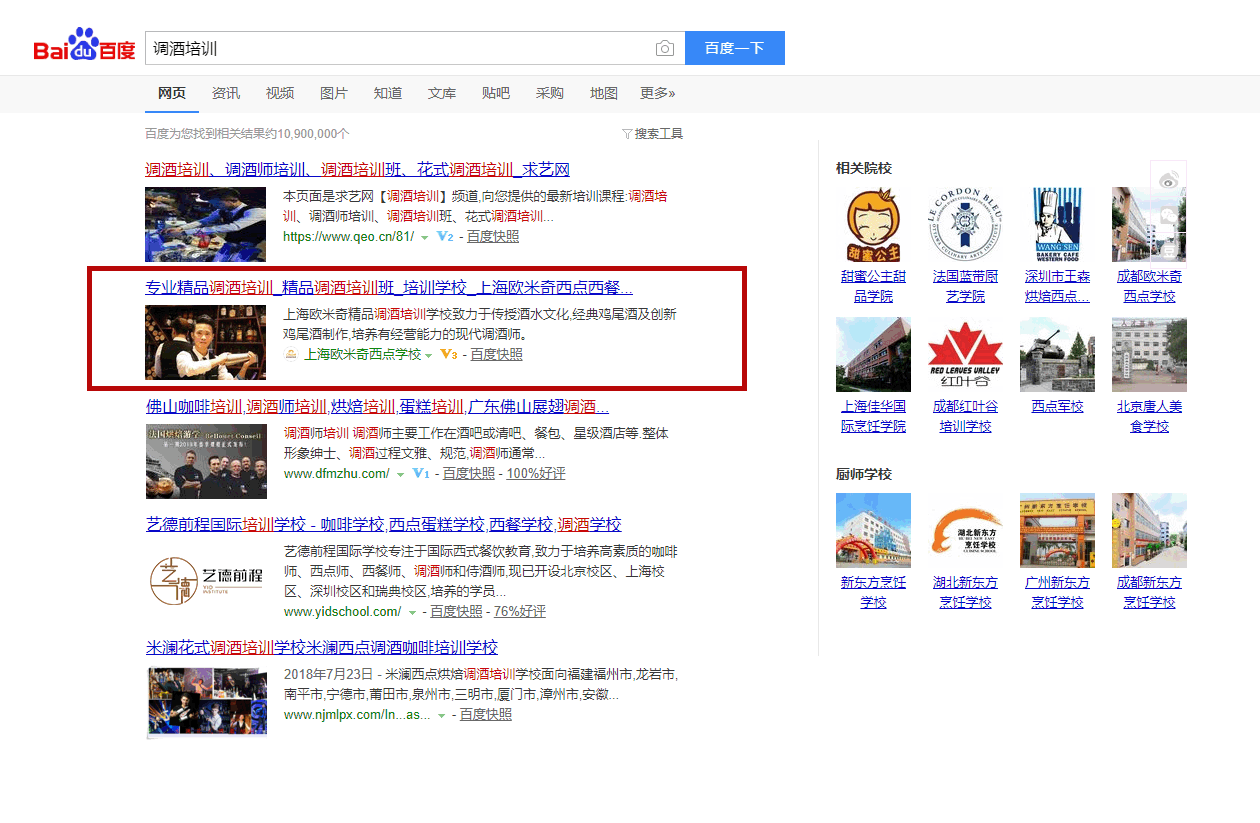
Task: Expand the arrow after www.dfmzhu.com/
Action: click(x=400, y=475)
